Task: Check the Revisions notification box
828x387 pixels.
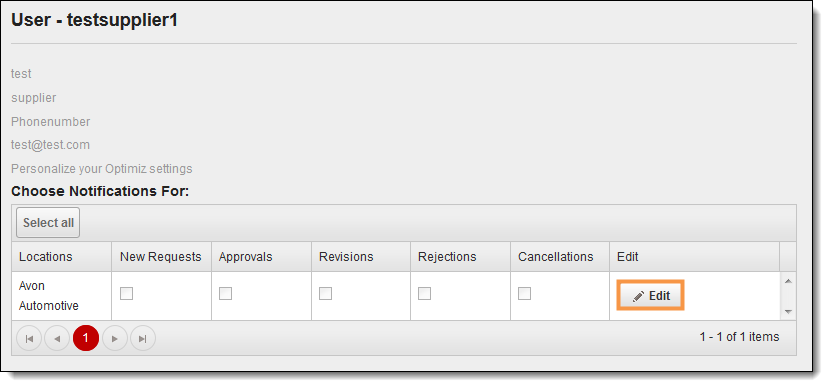Action: (325, 294)
